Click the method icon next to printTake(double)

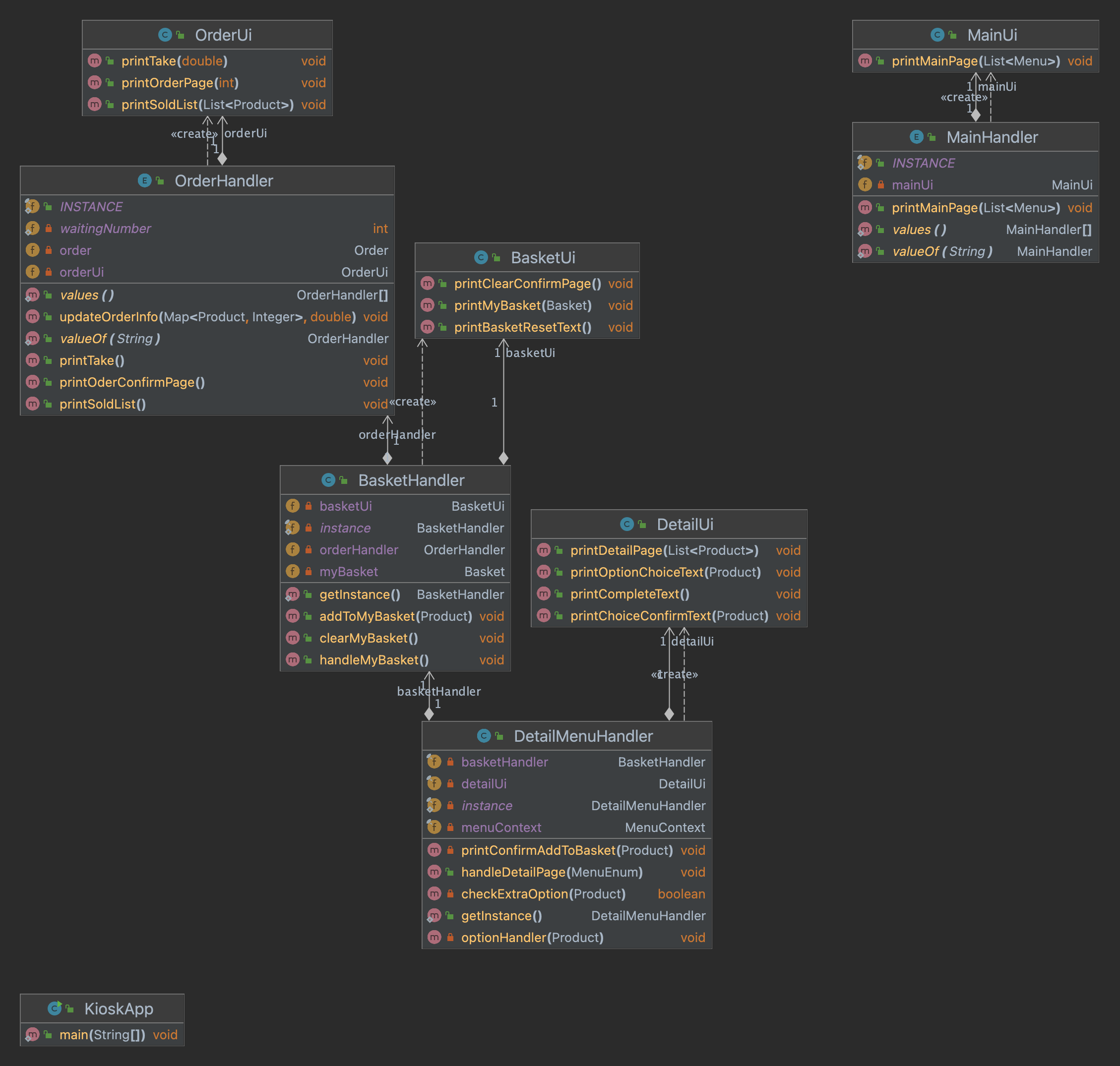(94, 61)
